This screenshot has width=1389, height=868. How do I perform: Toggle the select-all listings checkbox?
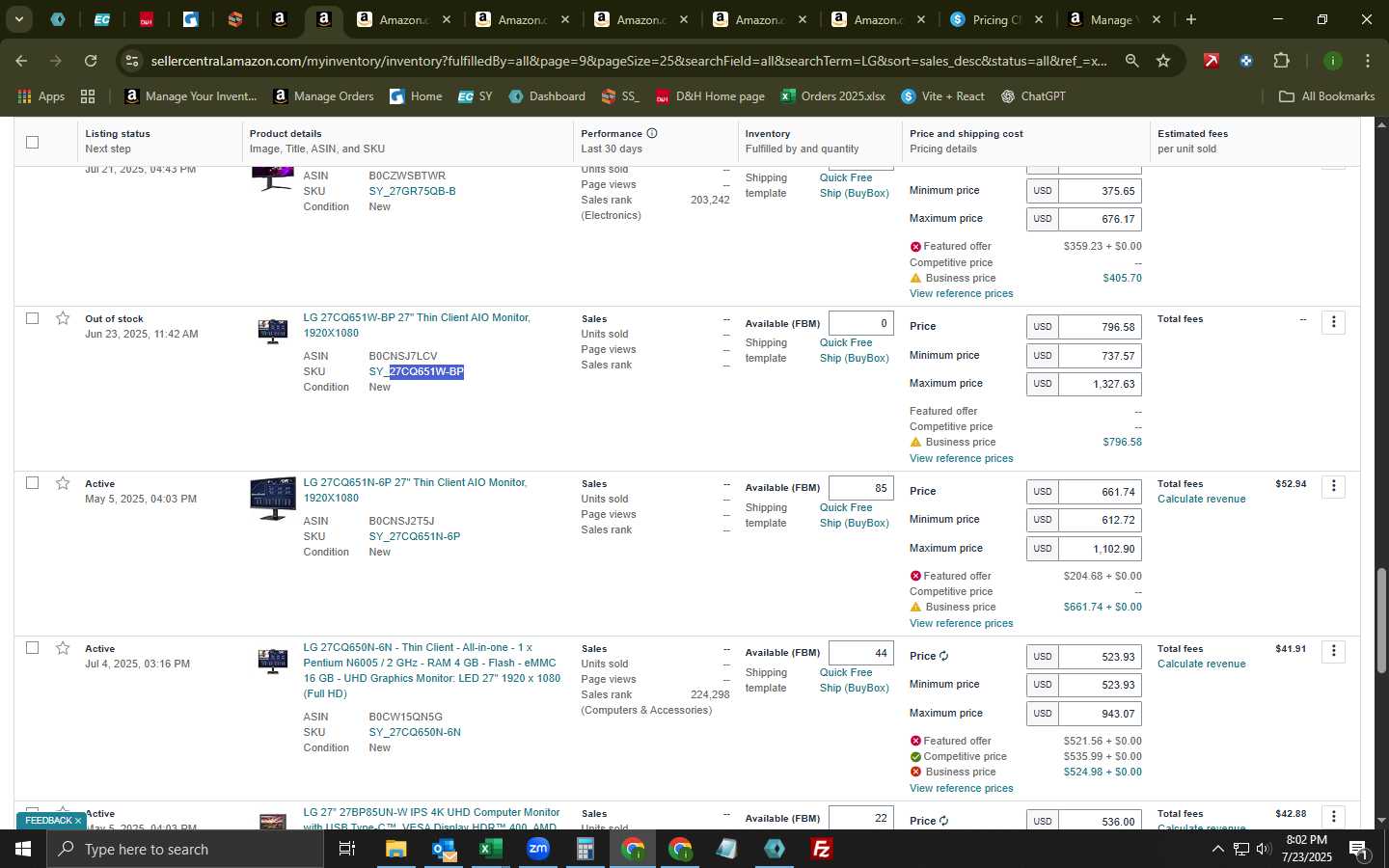pos(32,142)
